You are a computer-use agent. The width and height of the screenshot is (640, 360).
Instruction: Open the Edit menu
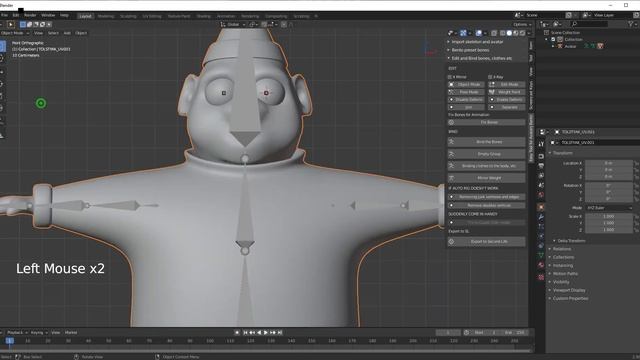click(x=16, y=15)
